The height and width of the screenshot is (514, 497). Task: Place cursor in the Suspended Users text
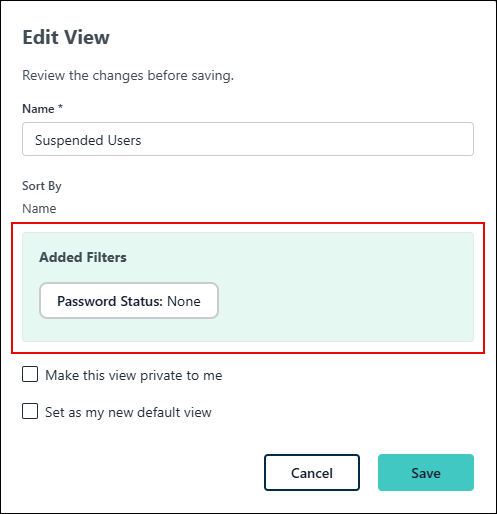88,140
